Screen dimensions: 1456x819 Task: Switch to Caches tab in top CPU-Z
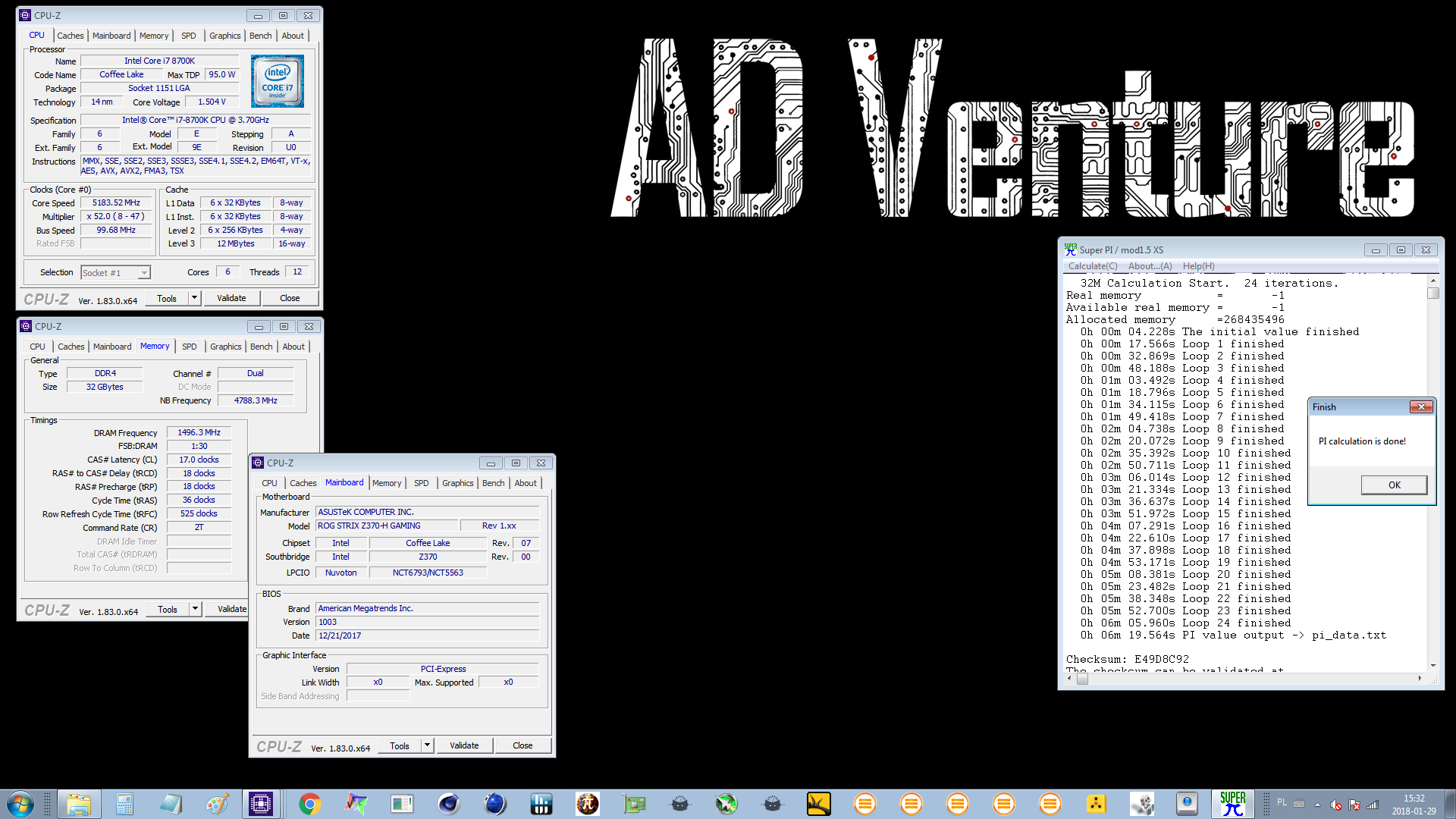tap(70, 36)
